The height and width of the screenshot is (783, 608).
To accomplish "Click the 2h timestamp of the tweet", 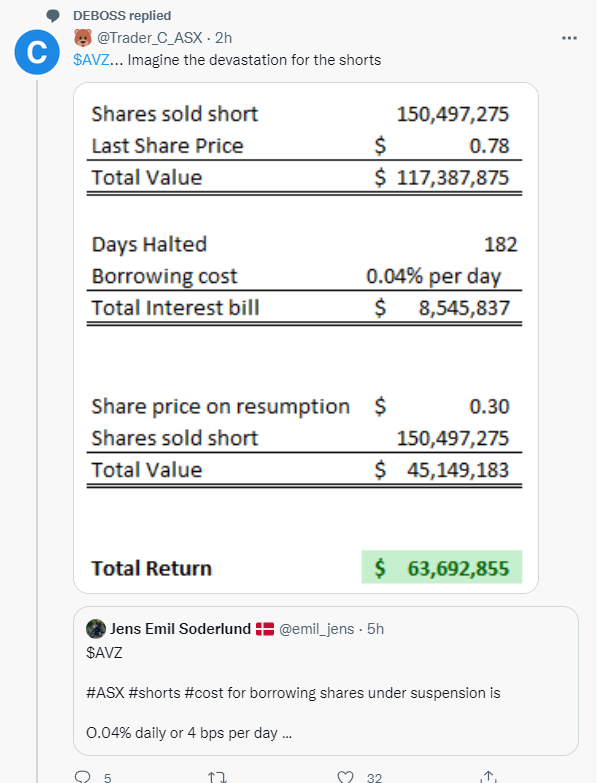I will (x=224, y=37).
